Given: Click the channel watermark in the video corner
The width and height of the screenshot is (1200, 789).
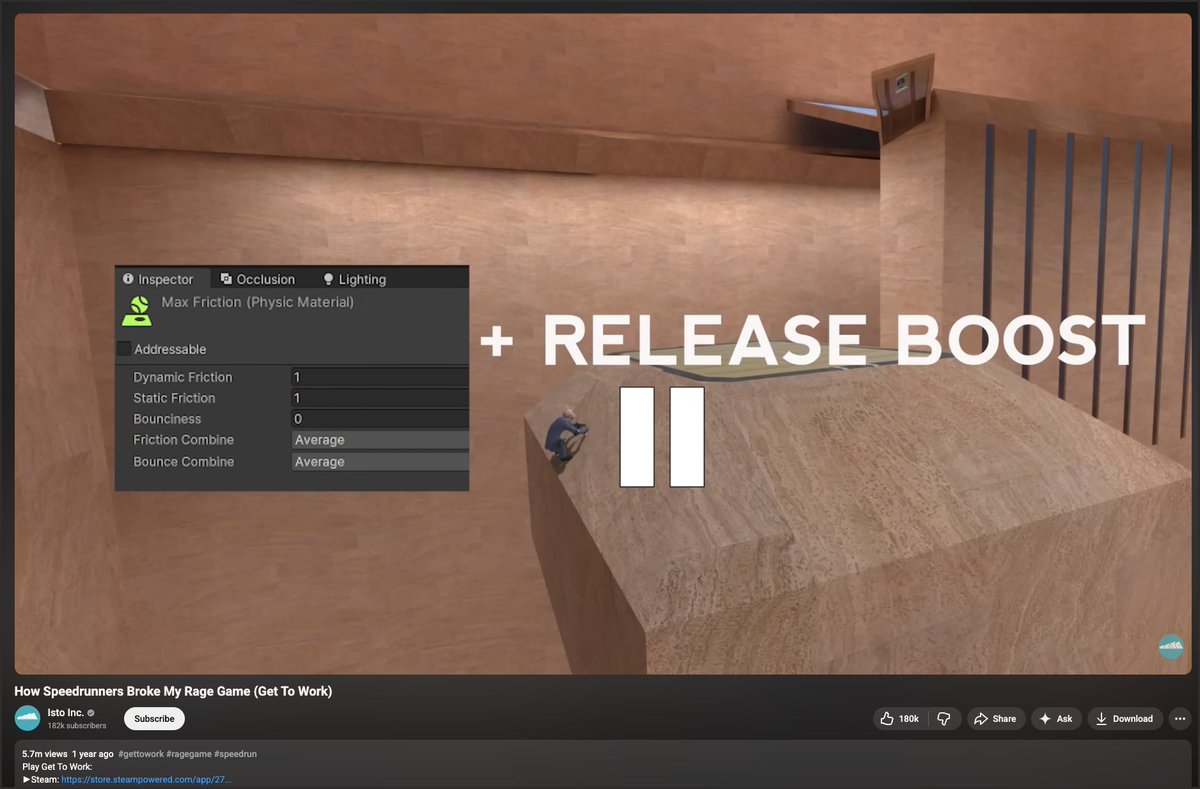Looking at the screenshot, I should [x=1170, y=647].
